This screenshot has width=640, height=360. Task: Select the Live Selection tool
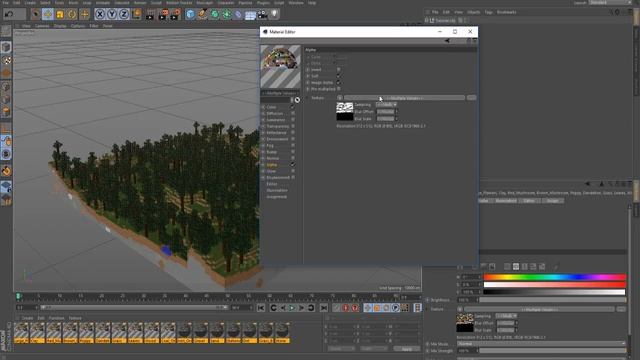click(x=36, y=15)
